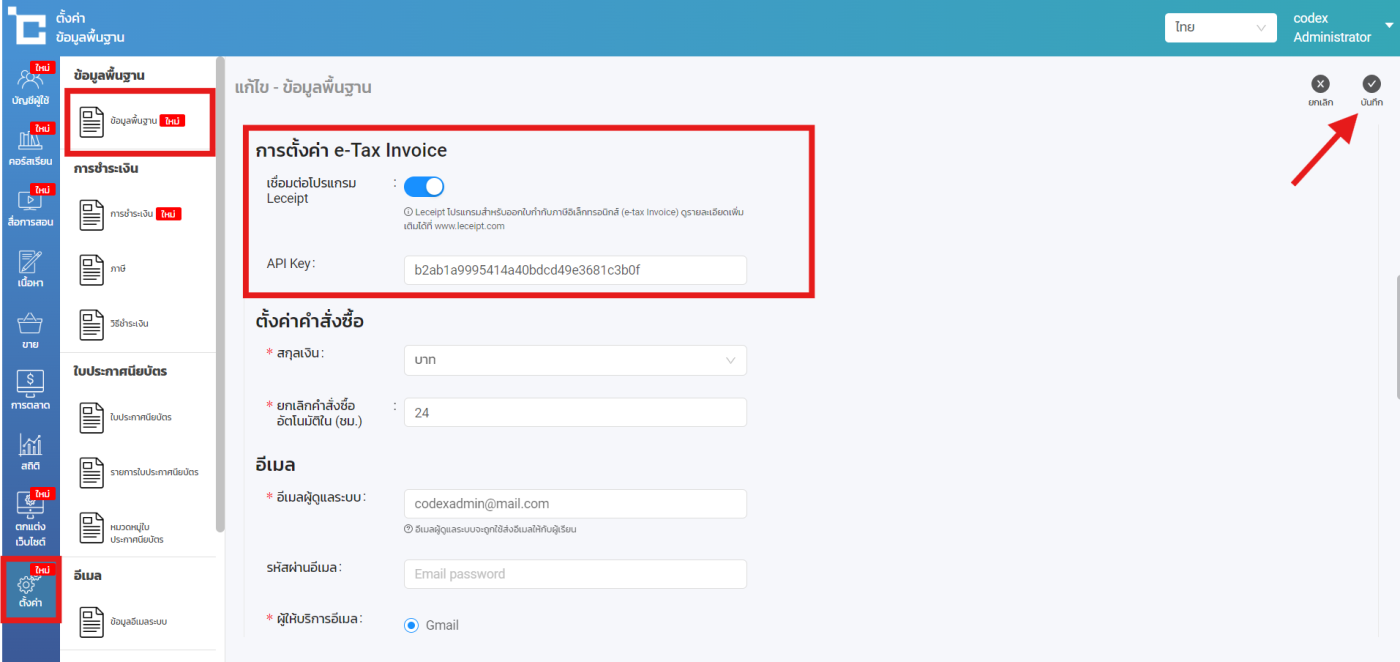Expand the currency dropdown showing บาท
Viewport: 1400px width, 662px height.
(x=575, y=360)
